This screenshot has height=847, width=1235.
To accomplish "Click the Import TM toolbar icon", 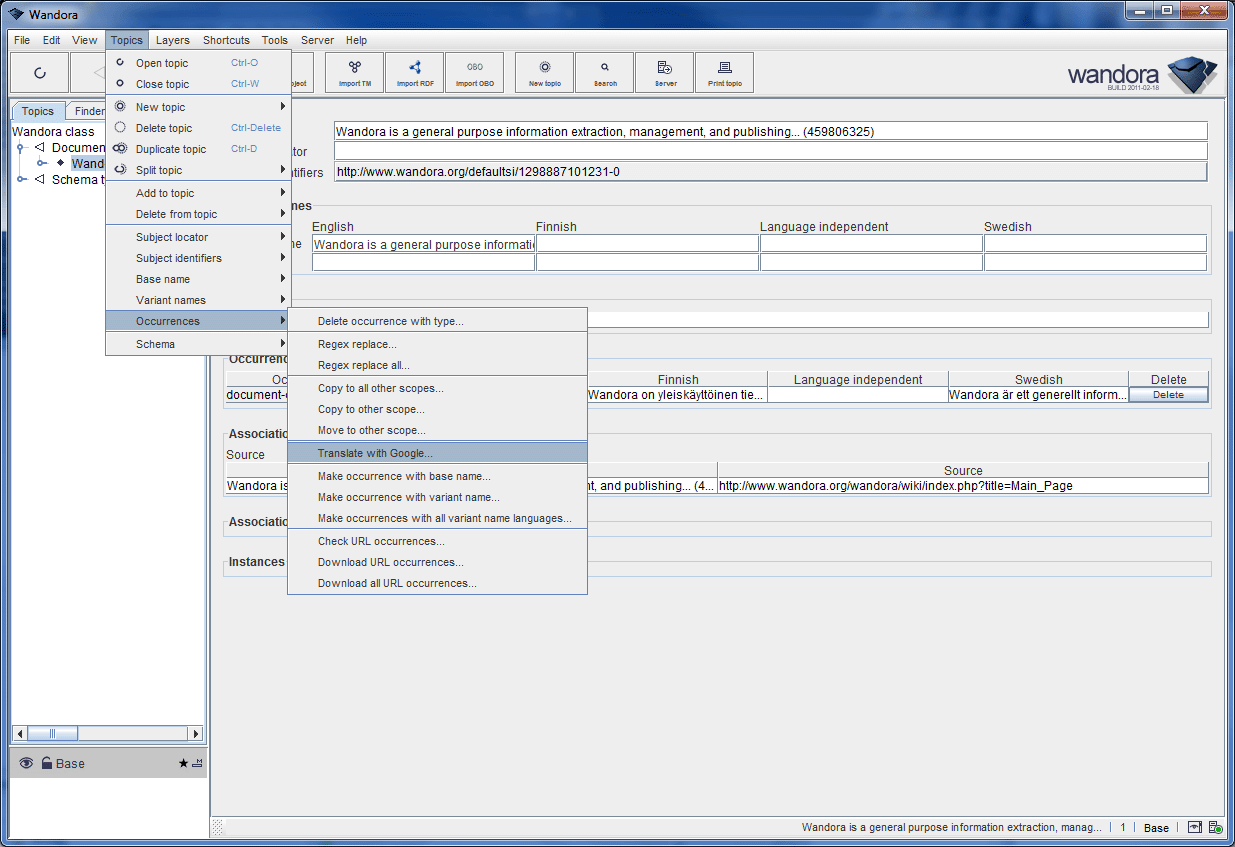I will tap(354, 72).
